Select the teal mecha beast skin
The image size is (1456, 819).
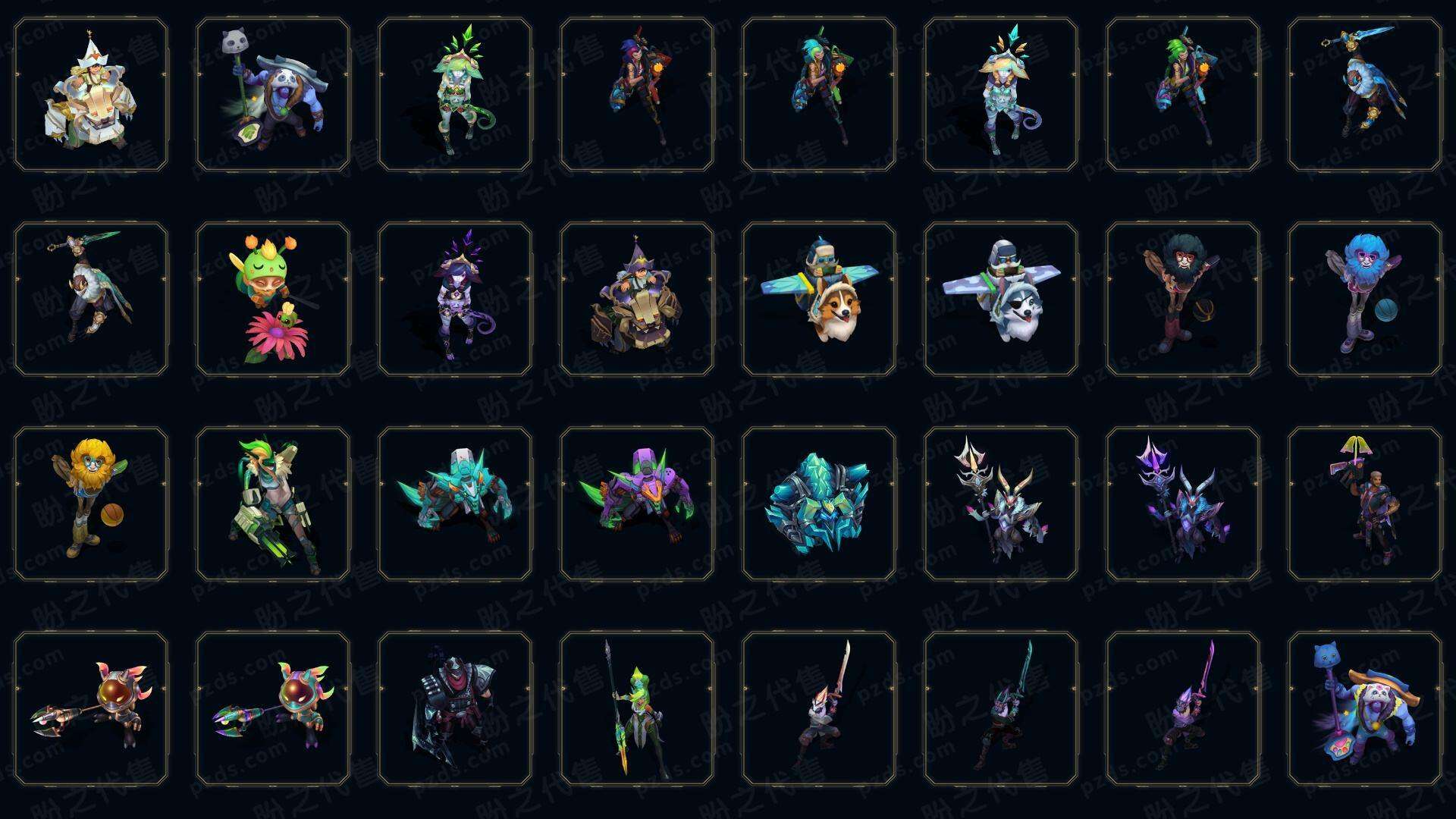[455, 504]
